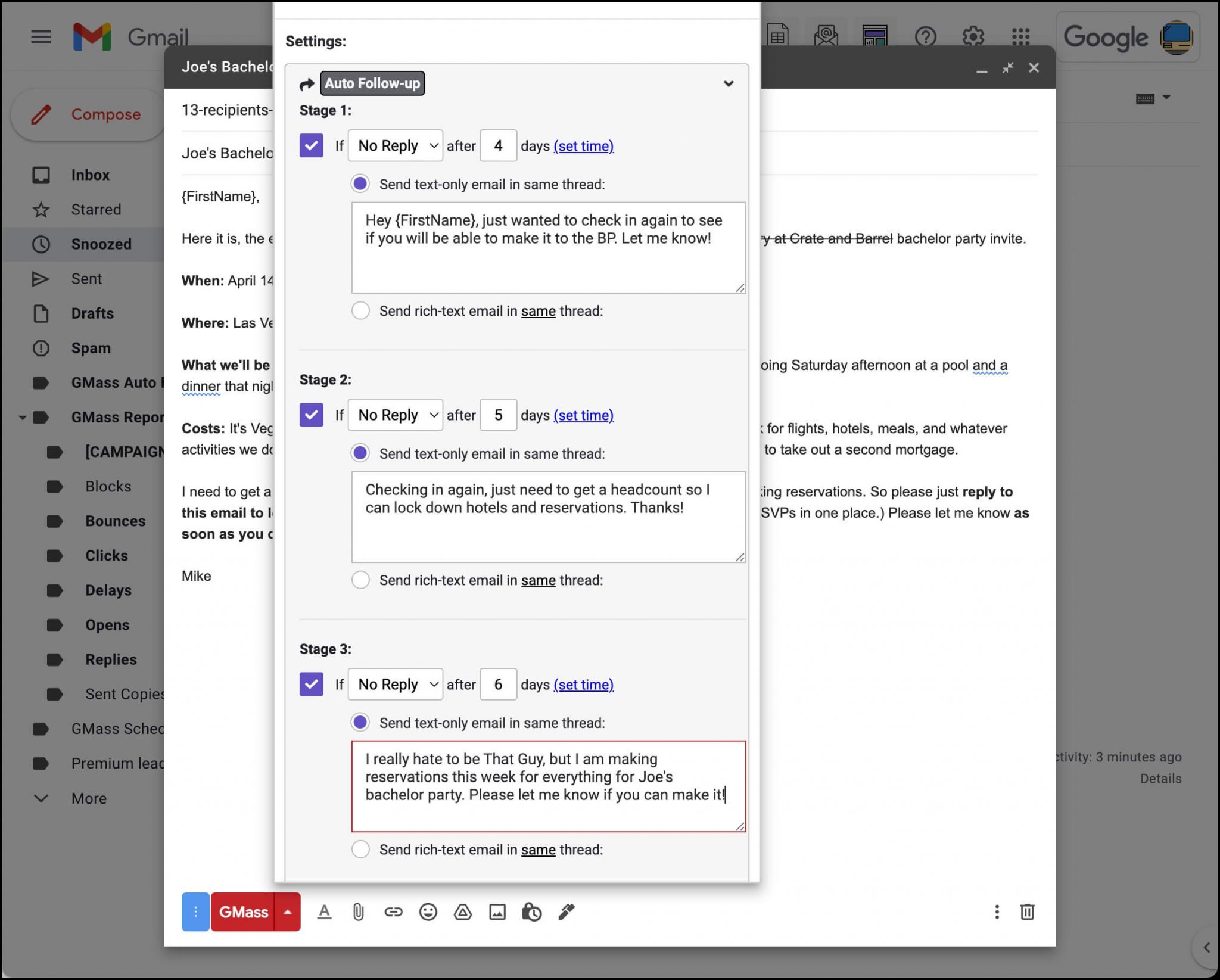Open the Google apps grid icon
The width and height of the screenshot is (1220, 980).
point(1020,37)
